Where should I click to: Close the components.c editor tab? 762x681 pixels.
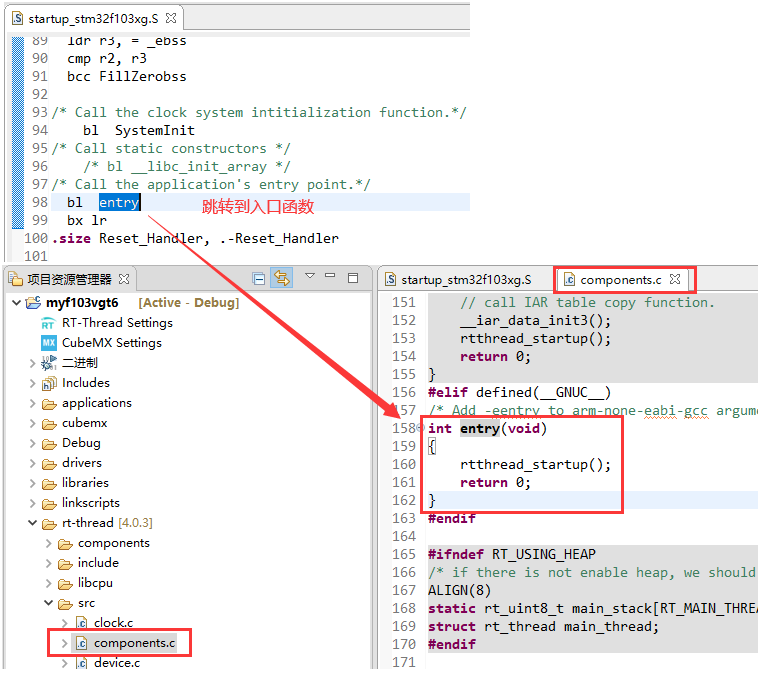675,279
